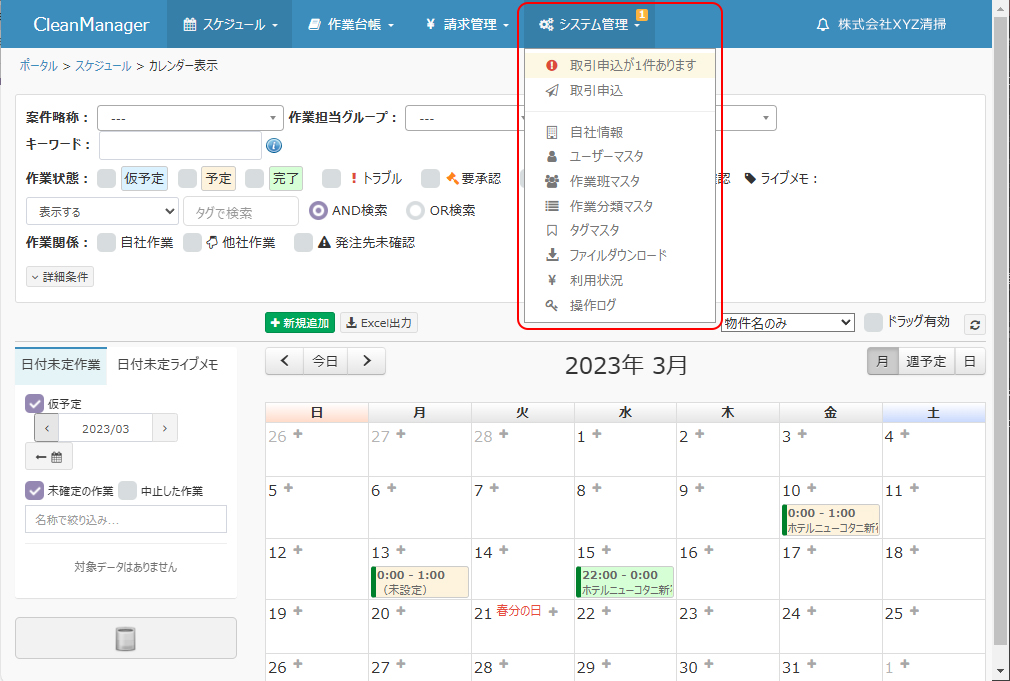Switch to 日付未定ライブメモ tab

pos(168,364)
